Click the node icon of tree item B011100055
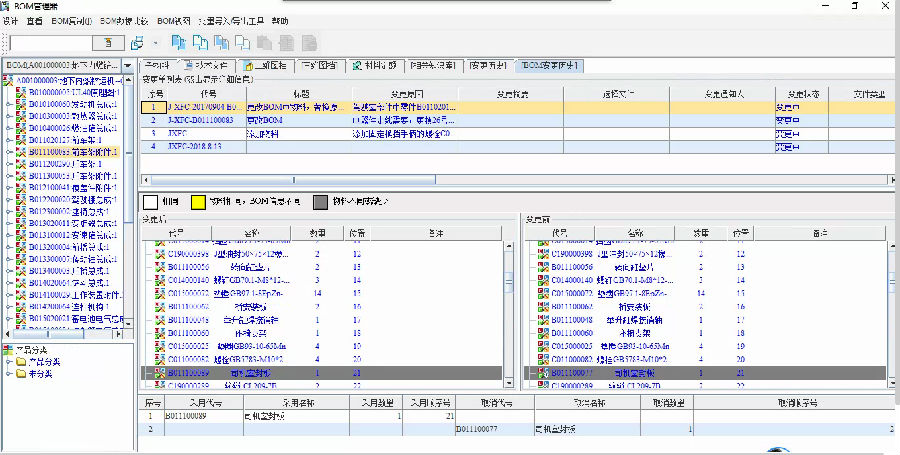 tap(20, 152)
